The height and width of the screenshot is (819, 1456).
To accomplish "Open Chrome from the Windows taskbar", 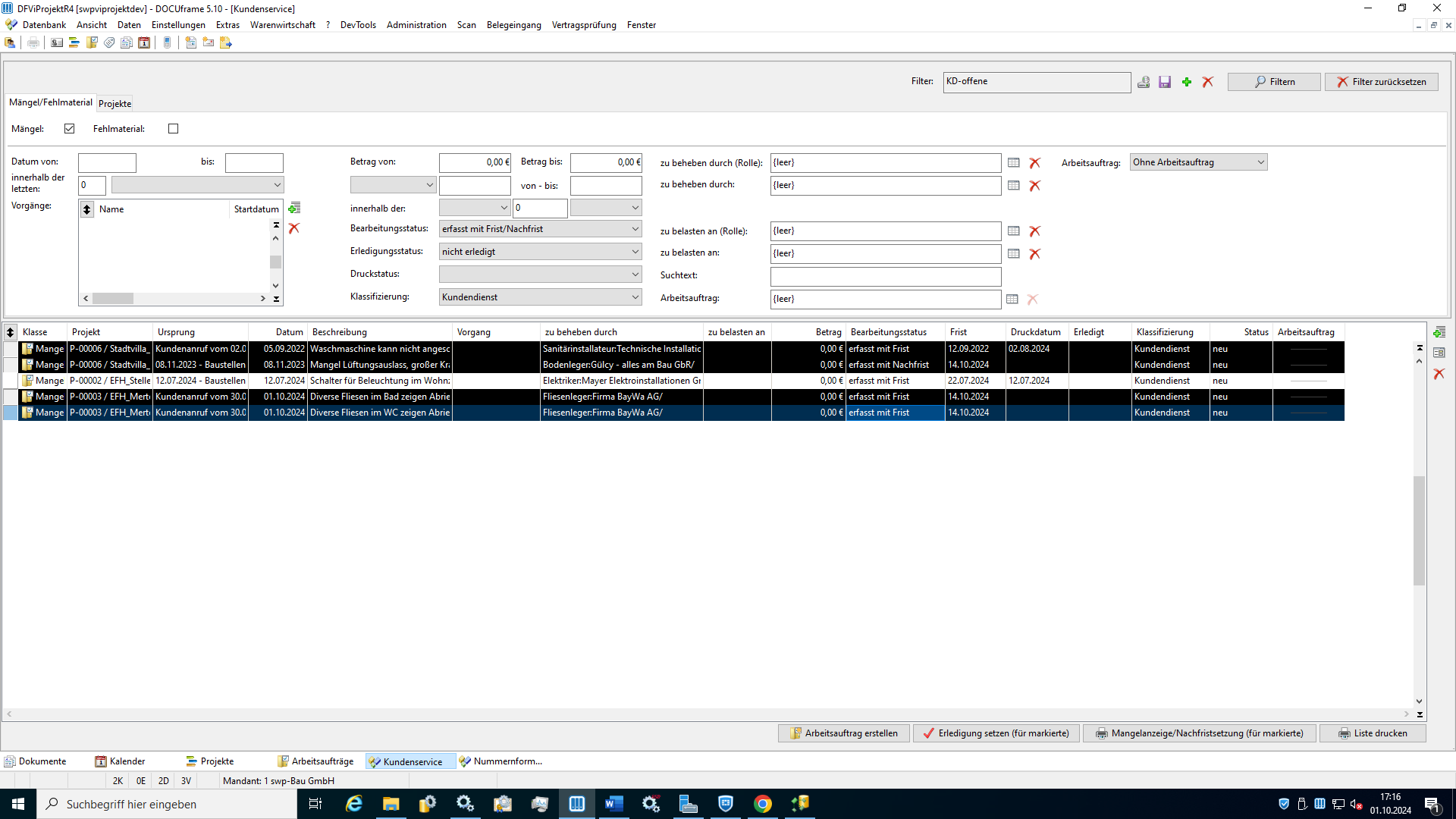I will (763, 804).
